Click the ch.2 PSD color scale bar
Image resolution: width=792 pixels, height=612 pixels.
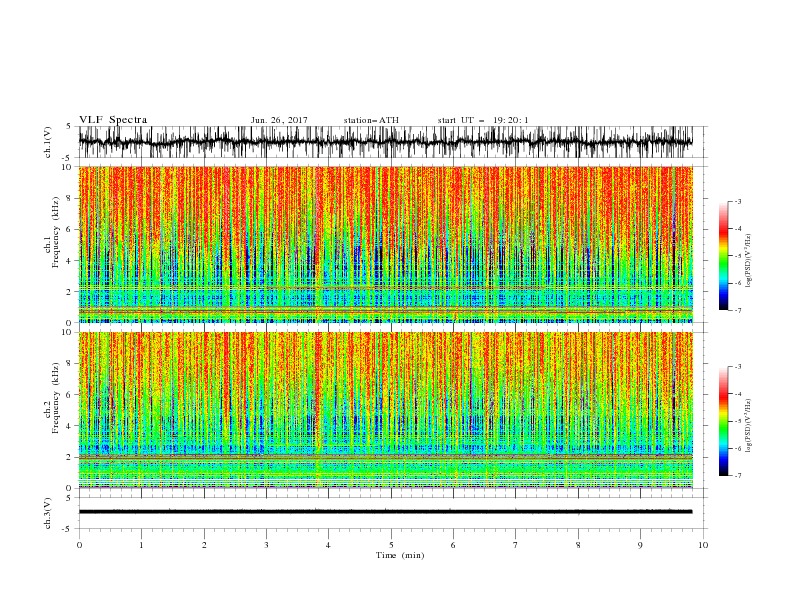pyautogui.click(x=724, y=421)
